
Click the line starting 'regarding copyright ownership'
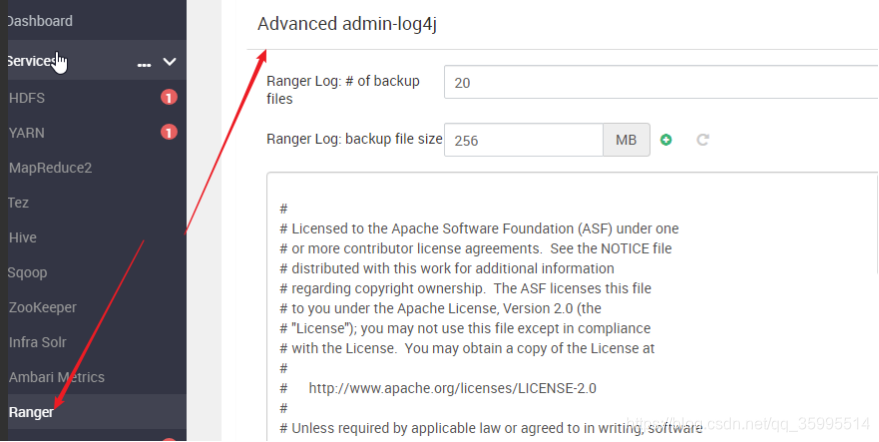tap(465, 289)
